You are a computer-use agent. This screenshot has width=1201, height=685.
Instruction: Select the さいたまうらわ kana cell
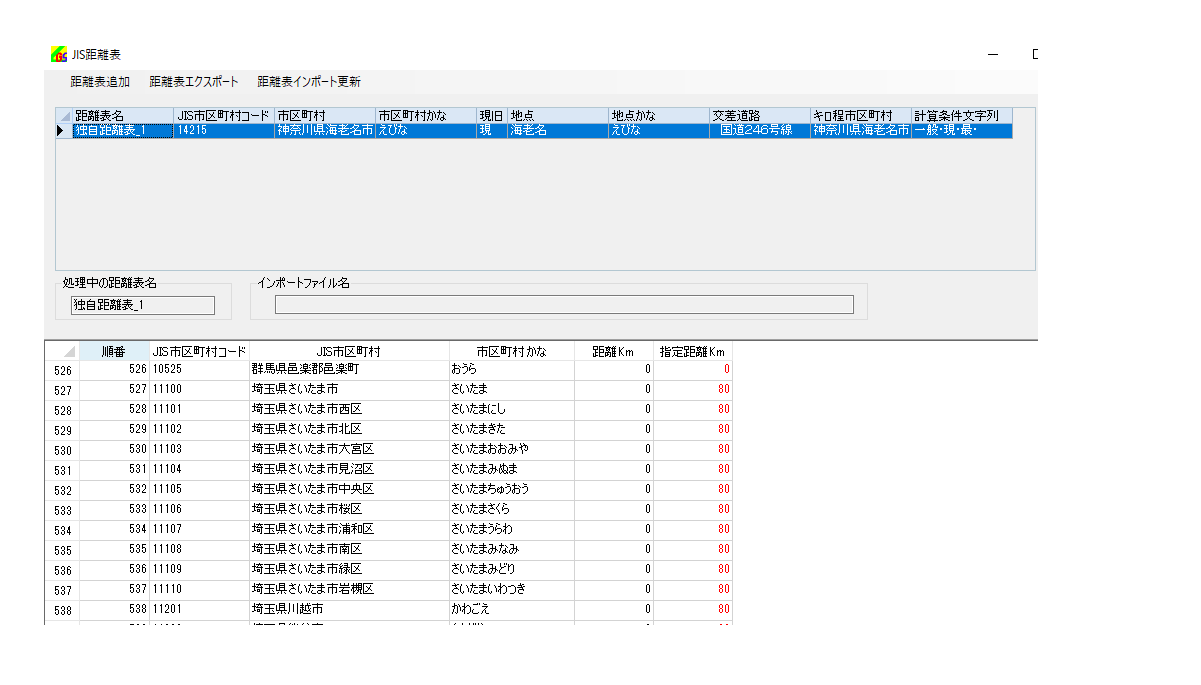pyautogui.click(x=511, y=529)
